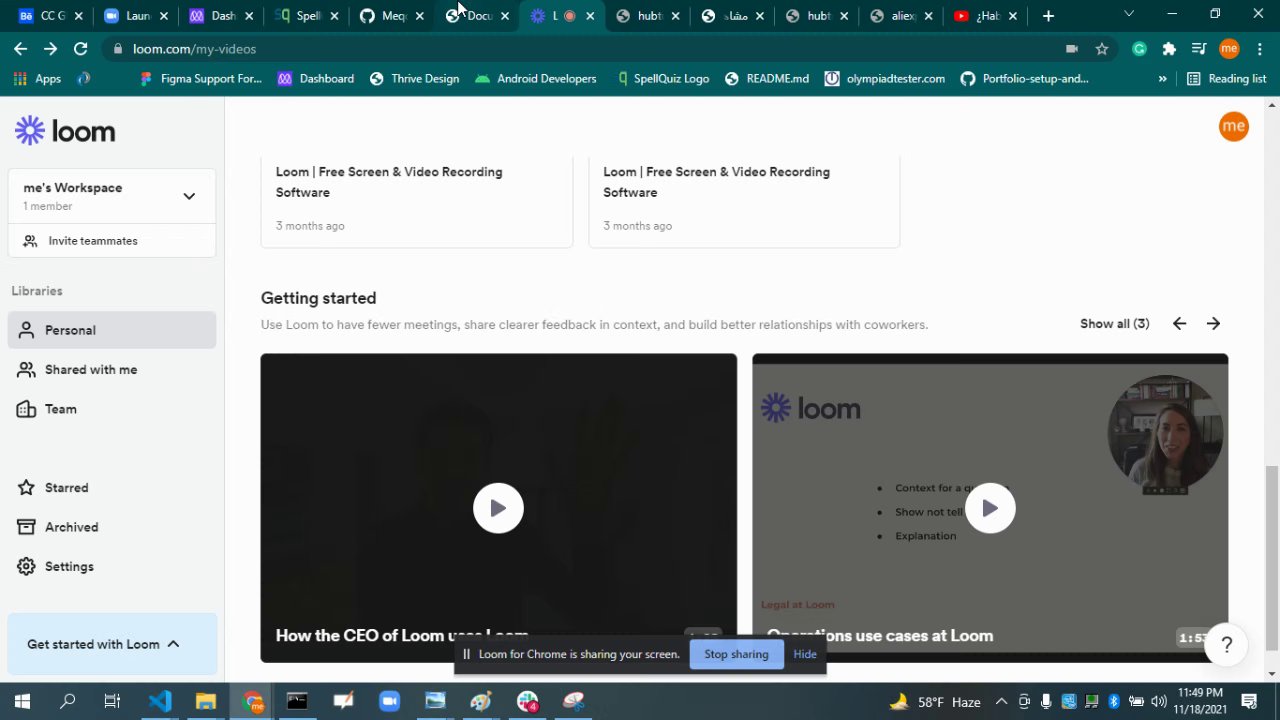Screen dimensions: 1280x720
Task: Go to previous Getting started videos arrow
Action: tap(1179, 324)
